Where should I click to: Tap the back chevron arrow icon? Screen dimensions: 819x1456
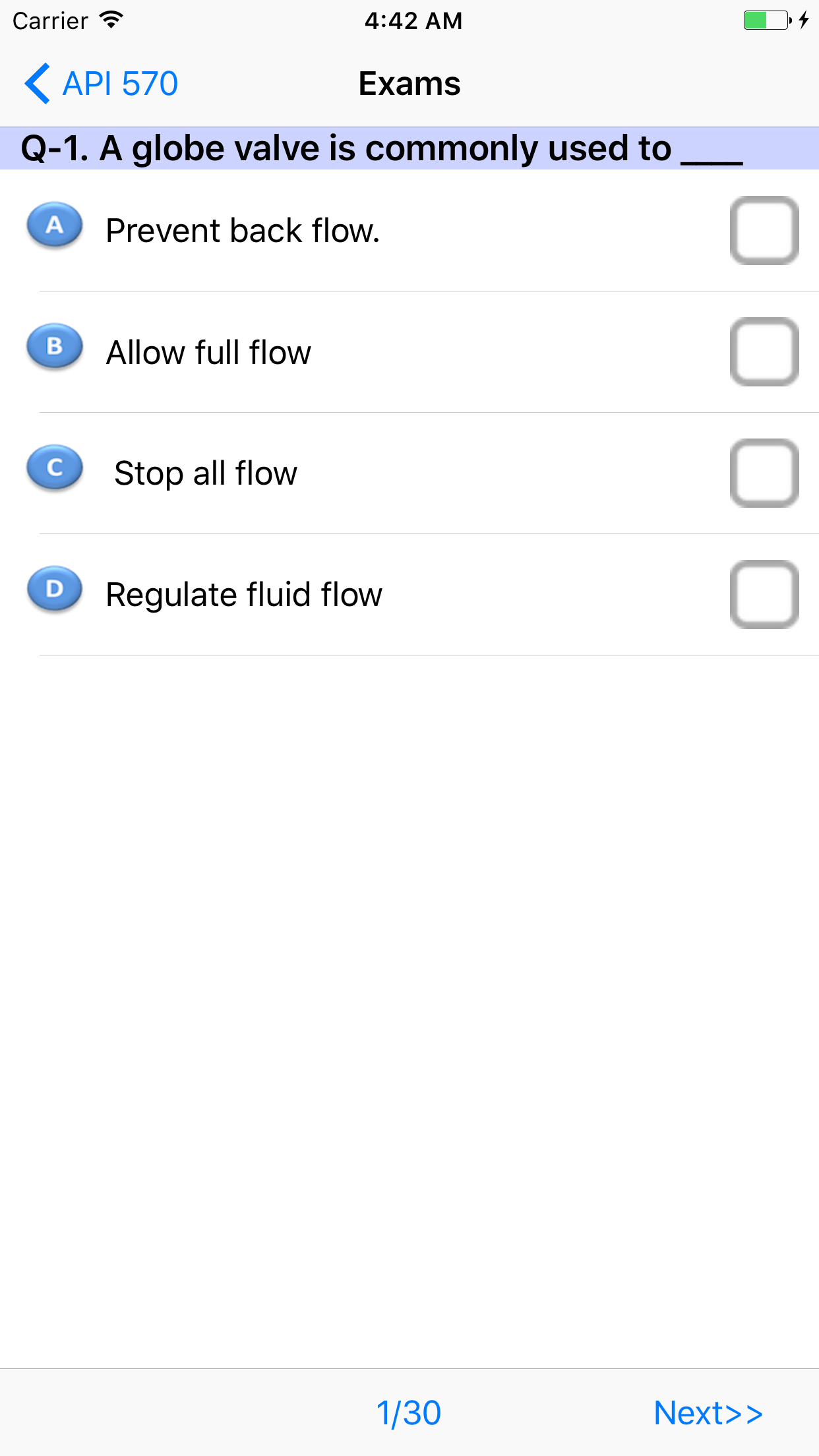click(37, 84)
